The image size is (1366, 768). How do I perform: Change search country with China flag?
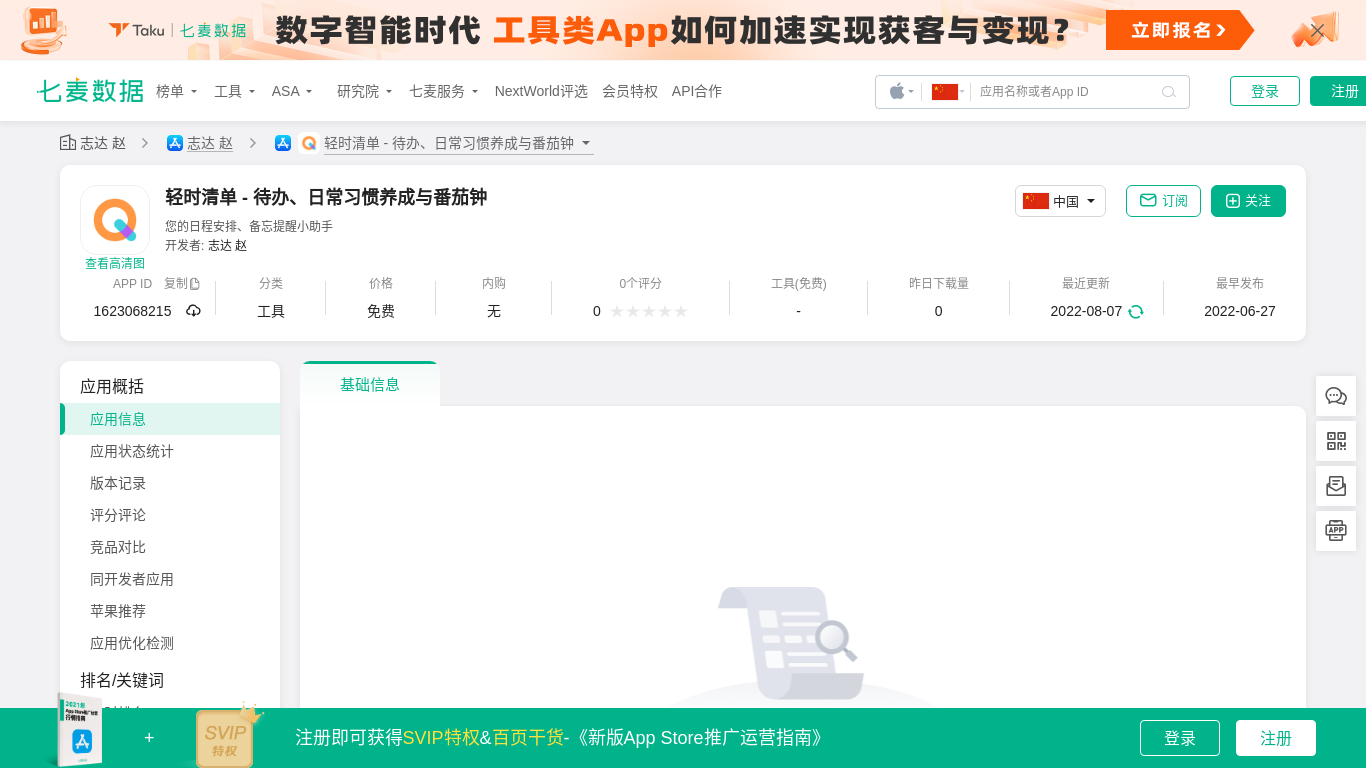click(948, 91)
